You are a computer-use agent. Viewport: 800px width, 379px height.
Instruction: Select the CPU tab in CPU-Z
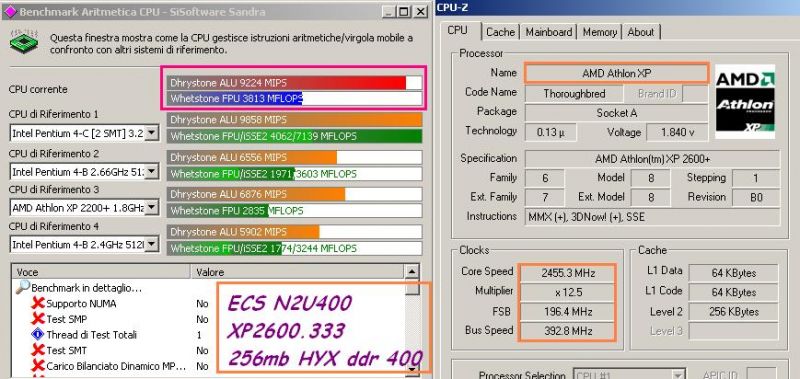[x=457, y=31]
